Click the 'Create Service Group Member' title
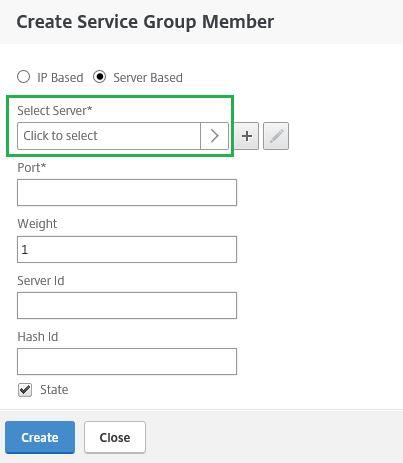The height and width of the screenshot is (463, 403). point(145,22)
